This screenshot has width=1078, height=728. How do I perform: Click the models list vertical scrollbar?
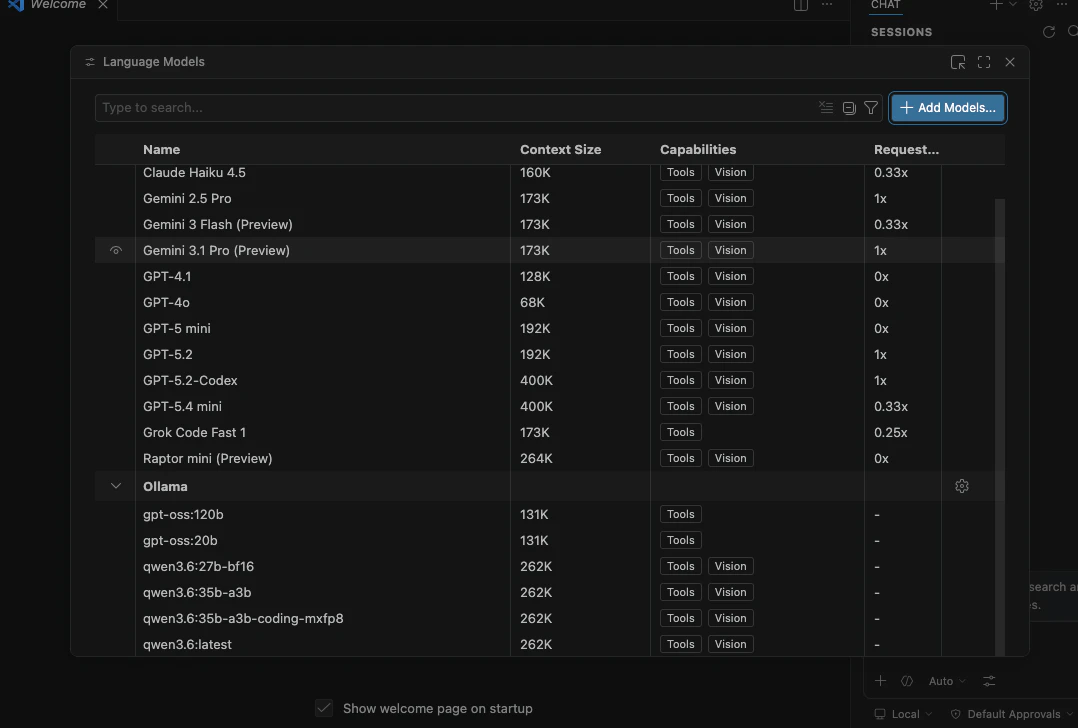point(1000,426)
